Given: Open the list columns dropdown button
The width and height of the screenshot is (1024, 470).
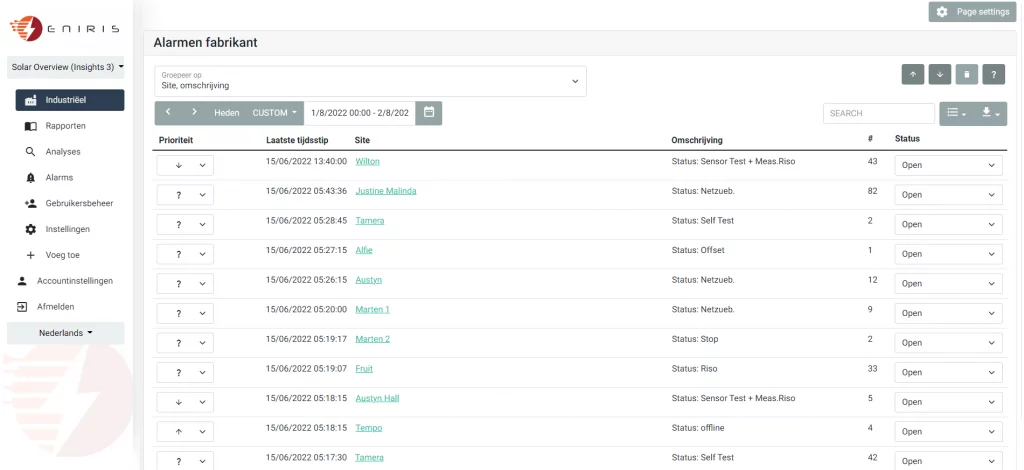Looking at the screenshot, I should coord(956,114).
